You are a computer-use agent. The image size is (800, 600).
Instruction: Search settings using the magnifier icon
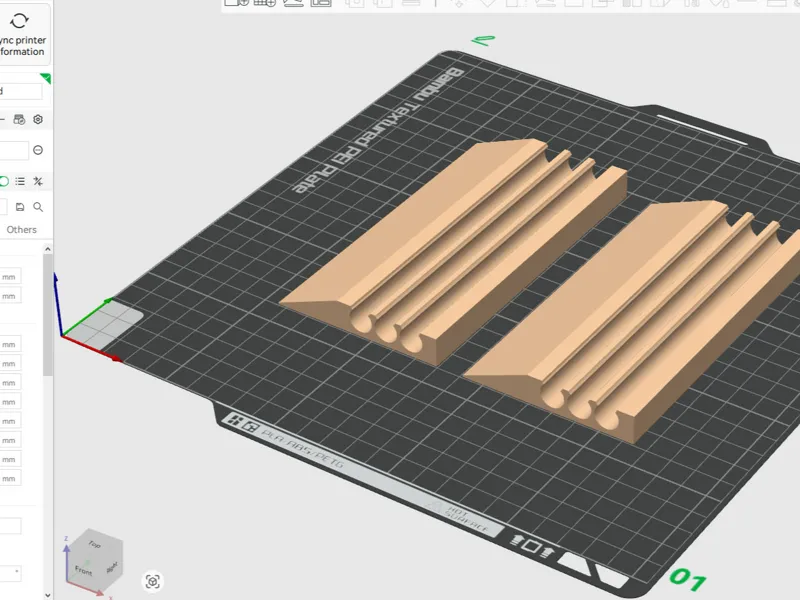(38, 207)
